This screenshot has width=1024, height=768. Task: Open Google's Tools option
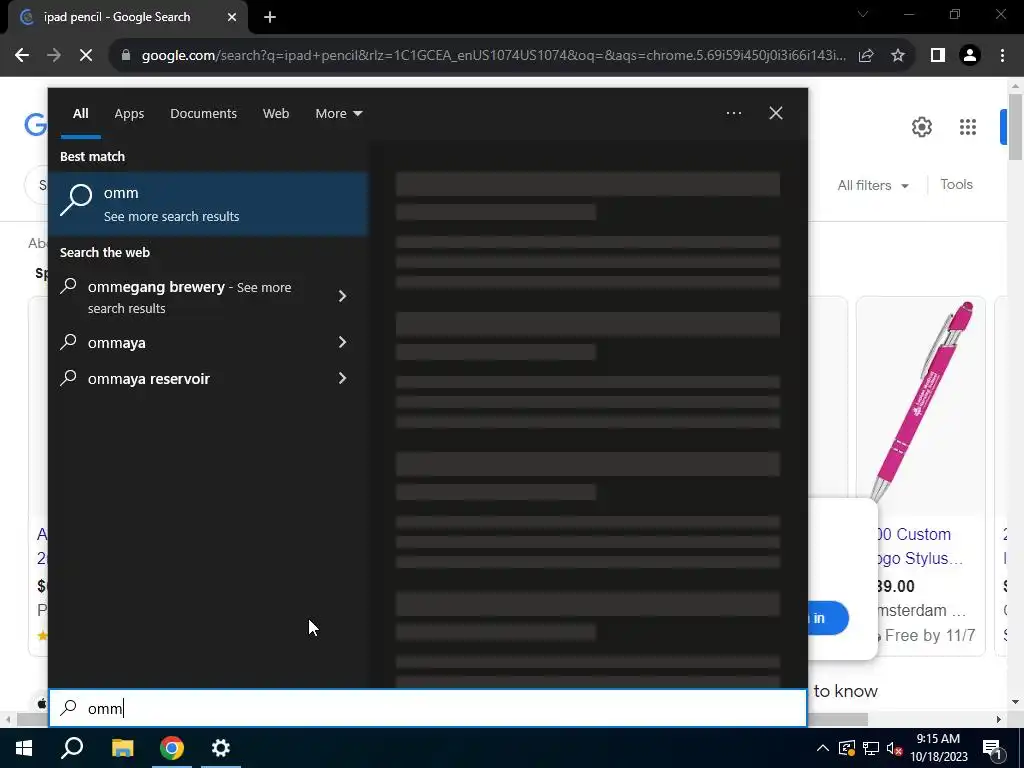point(956,185)
